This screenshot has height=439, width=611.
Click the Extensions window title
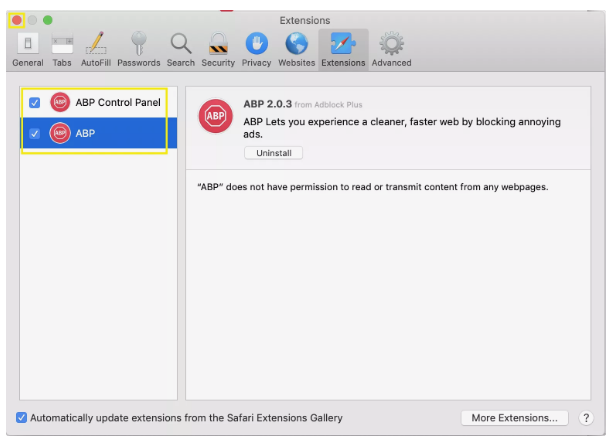click(x=305, y=20)
